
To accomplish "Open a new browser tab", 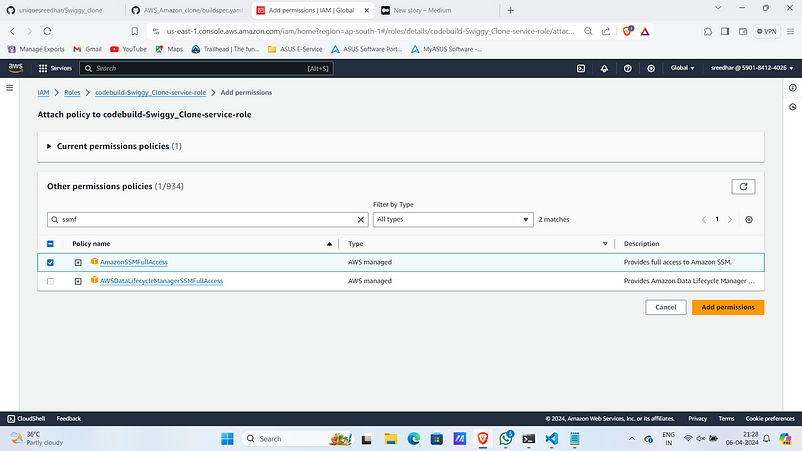I will (x=510, y=10).
